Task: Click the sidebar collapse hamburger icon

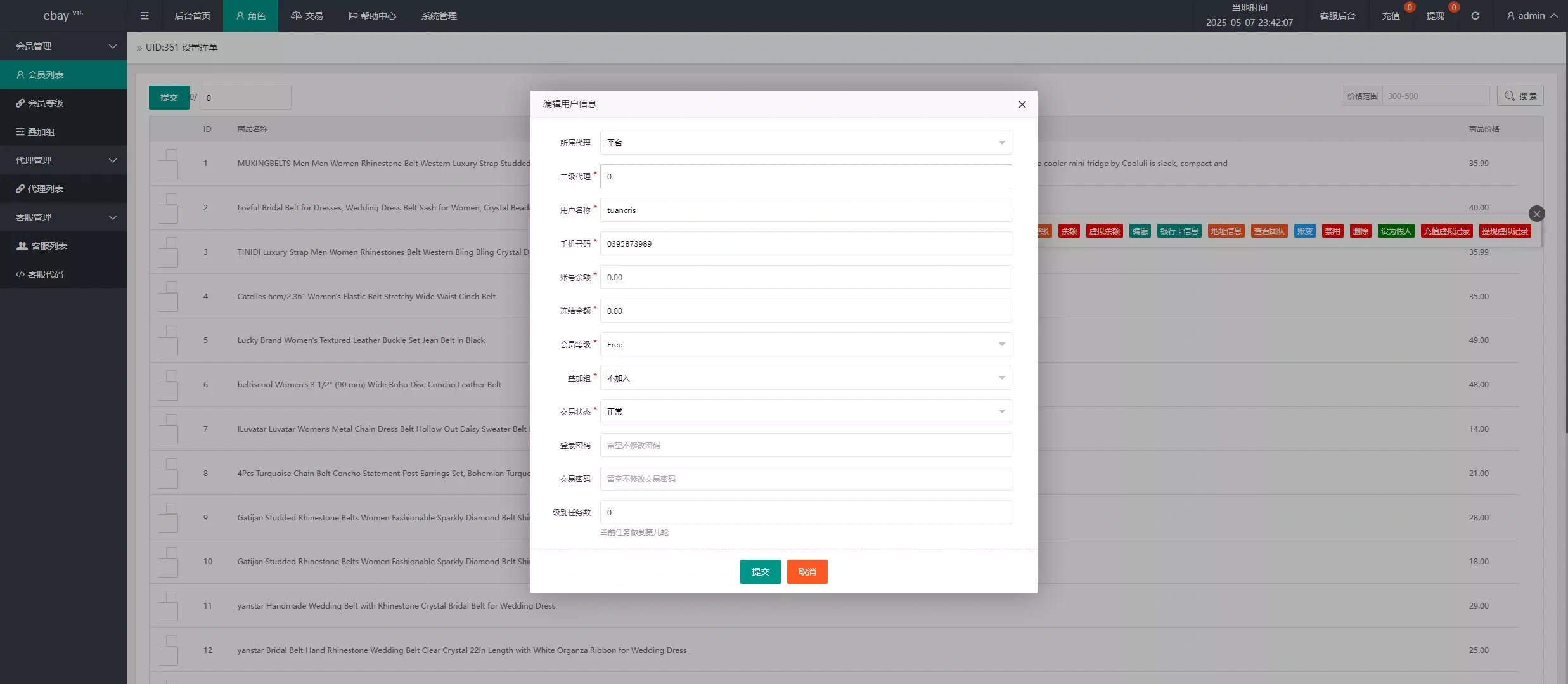Action: click(145, 16)
